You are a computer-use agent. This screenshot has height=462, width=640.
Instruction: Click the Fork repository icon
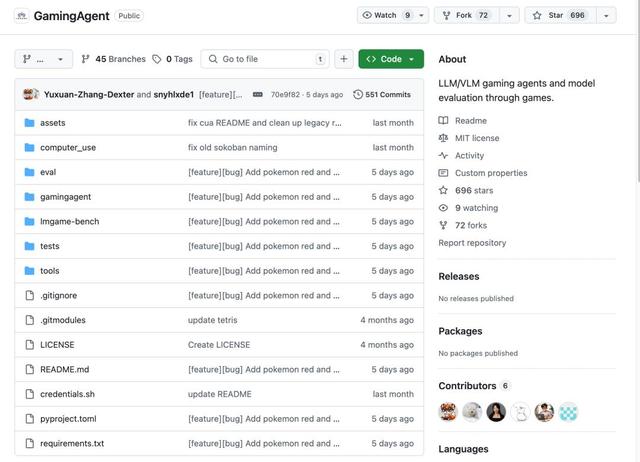[447, 16]
